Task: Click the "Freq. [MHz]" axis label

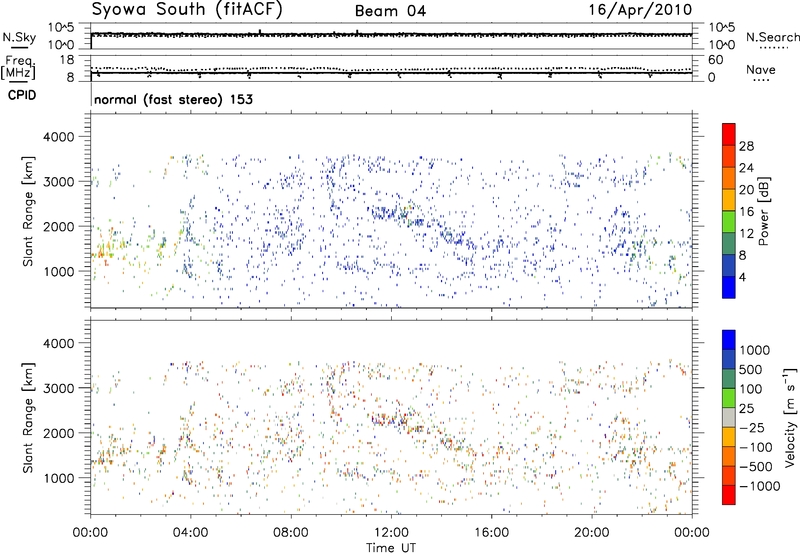Action: pyautogui.click(x=18, y=68)
